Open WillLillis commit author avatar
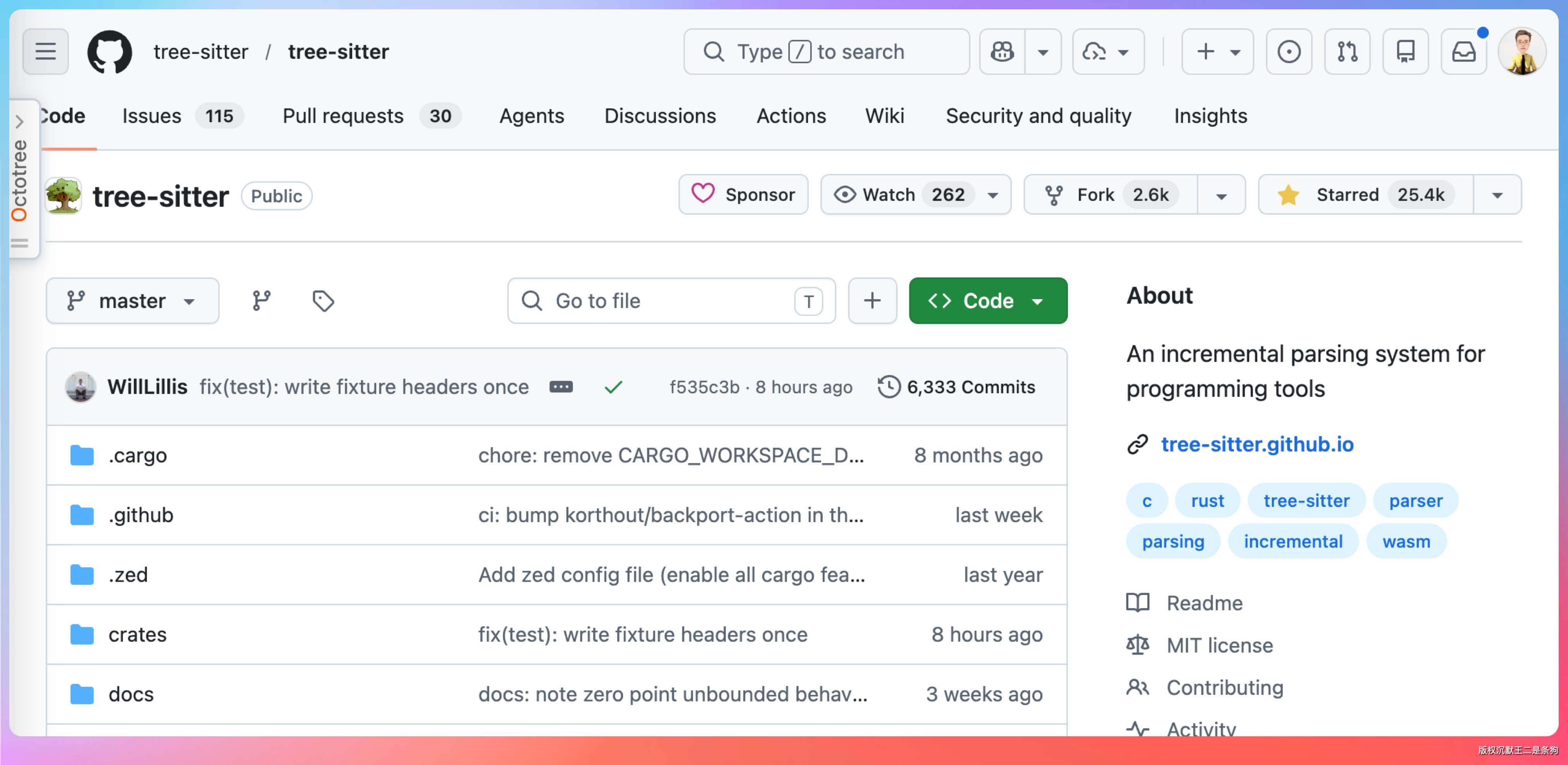The image size is (1568, 765). pos(80,387)
